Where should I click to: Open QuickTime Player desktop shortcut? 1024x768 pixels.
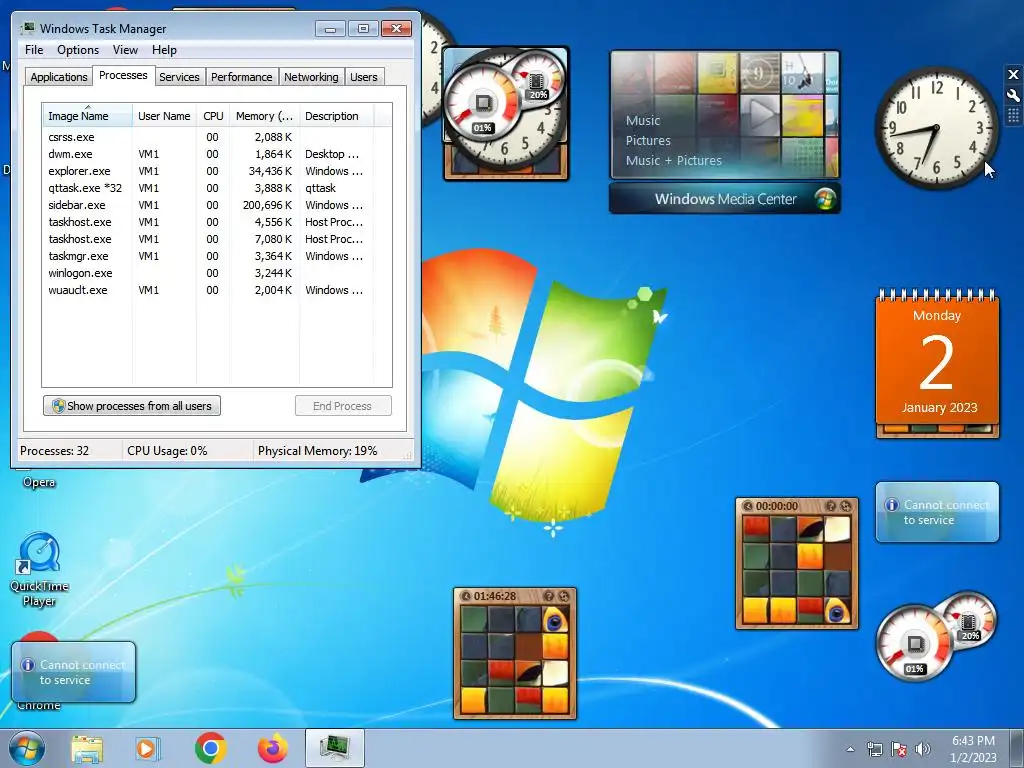(x=39, y=569)
